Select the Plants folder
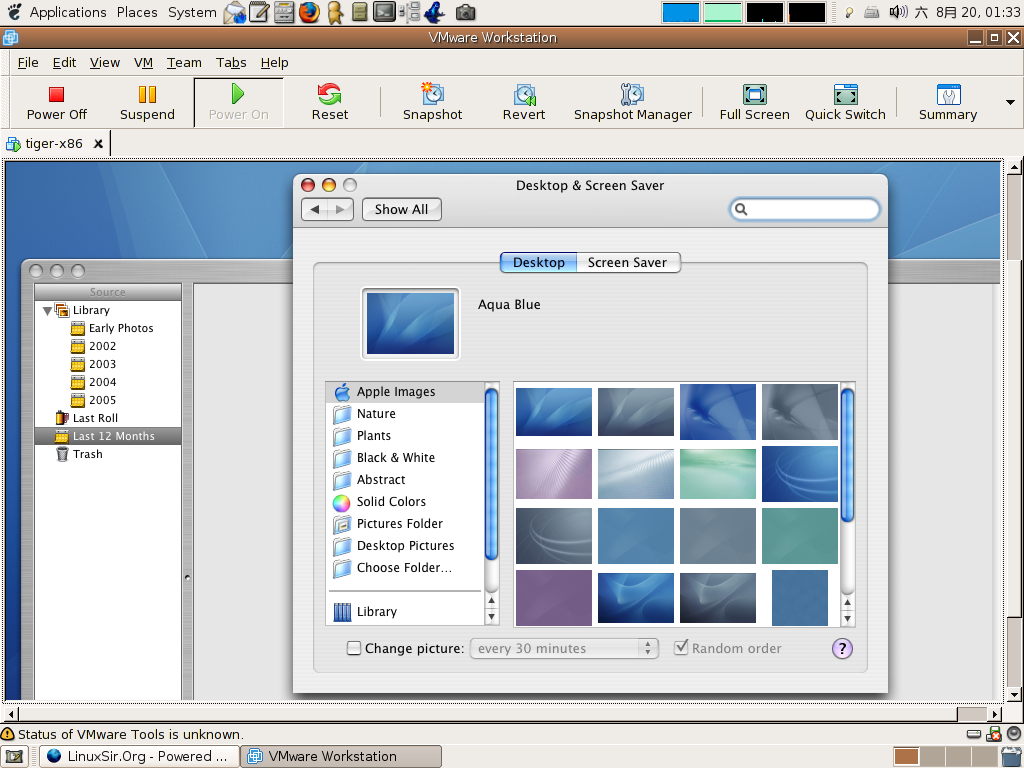Image resolution: width=1024 pixels, height=768 pixels. (406, 436)
